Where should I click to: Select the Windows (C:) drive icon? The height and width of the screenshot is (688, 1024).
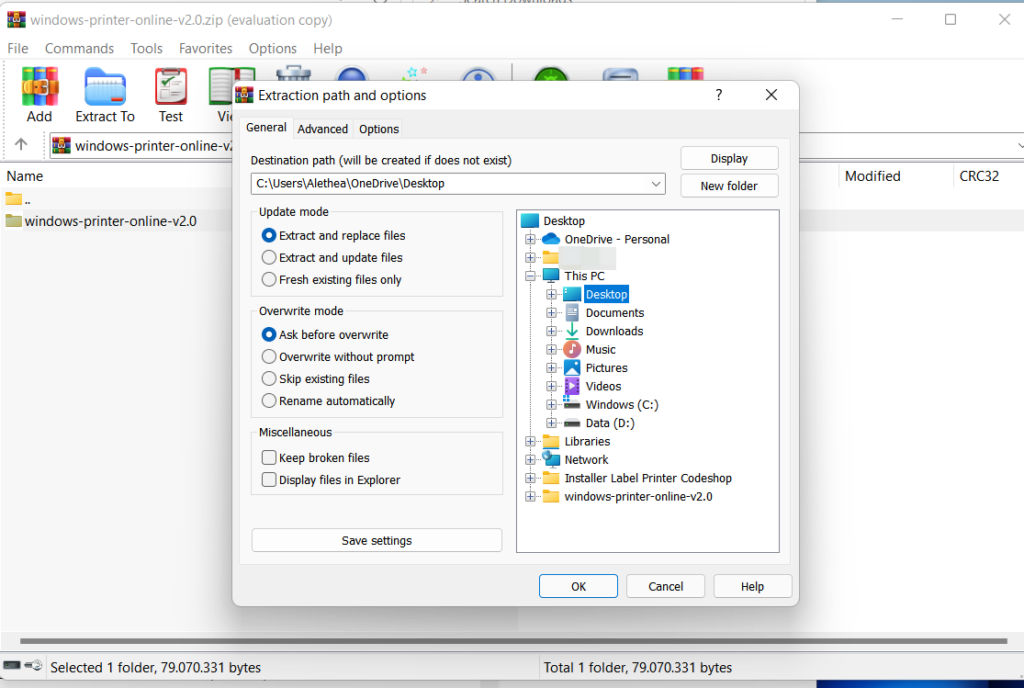coord(572,405)
